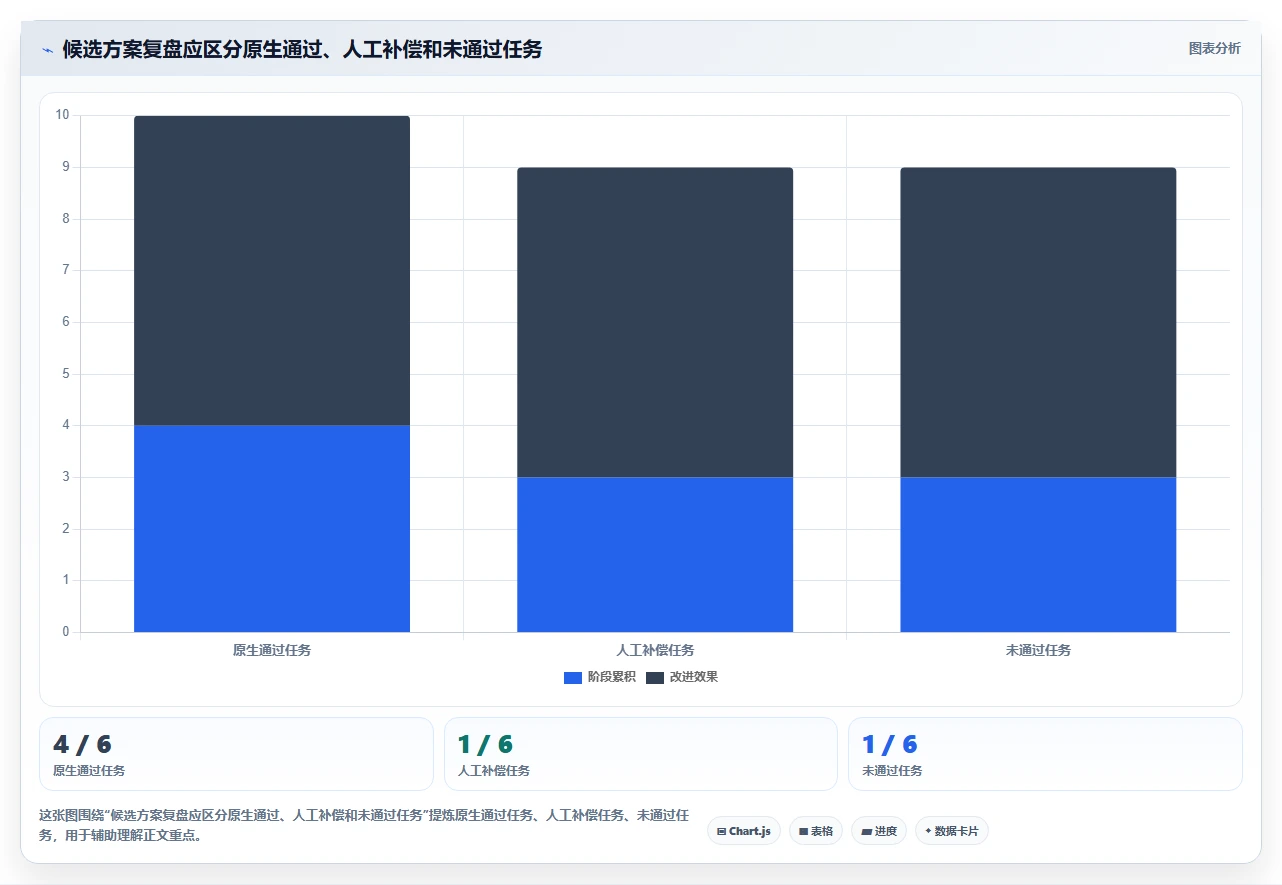
Task: Select the Chart.js tag chip
Action: tap(744, 831)
